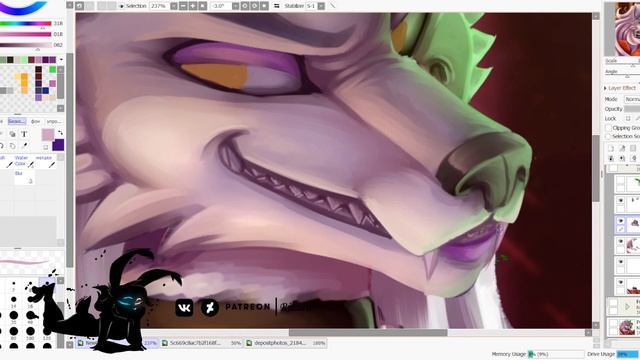Enable the Selection Source checkbox

coord(609,136)
